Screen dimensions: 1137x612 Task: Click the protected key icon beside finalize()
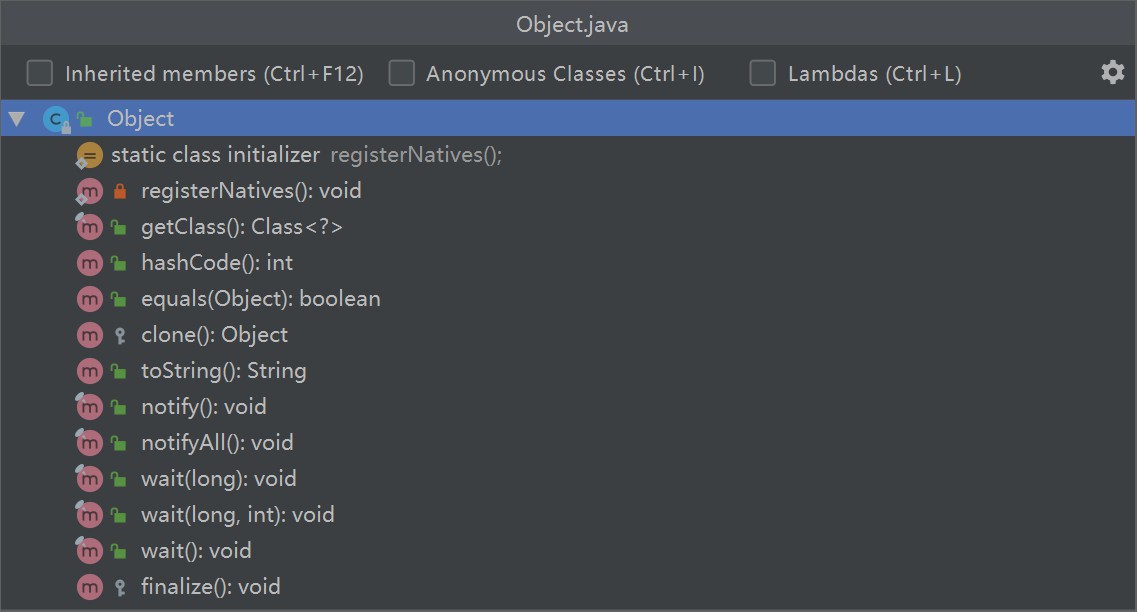(x=120, y=587)
